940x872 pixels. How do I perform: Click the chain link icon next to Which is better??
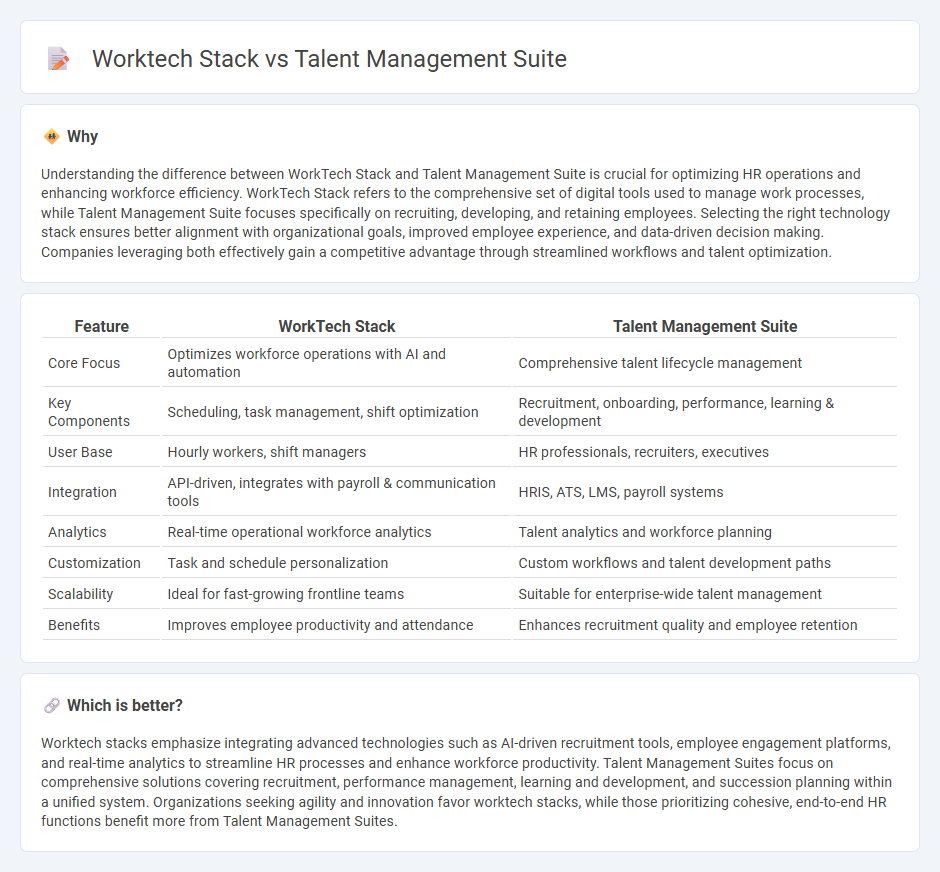52,705
